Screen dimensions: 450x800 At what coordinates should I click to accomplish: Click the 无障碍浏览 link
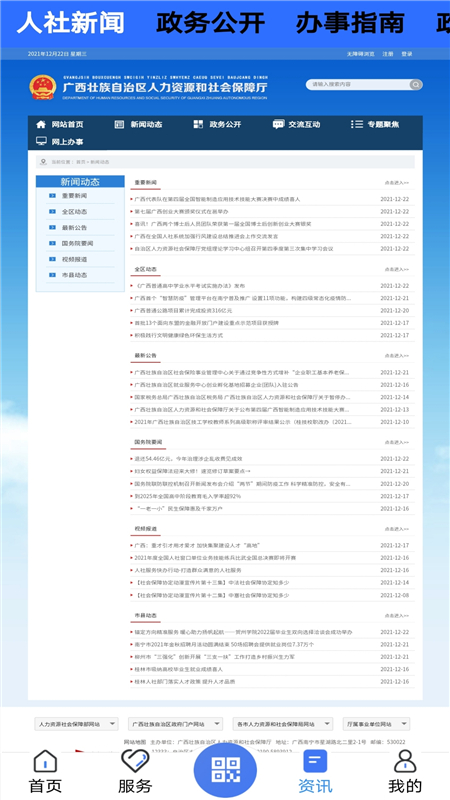[x=361, y=54]
